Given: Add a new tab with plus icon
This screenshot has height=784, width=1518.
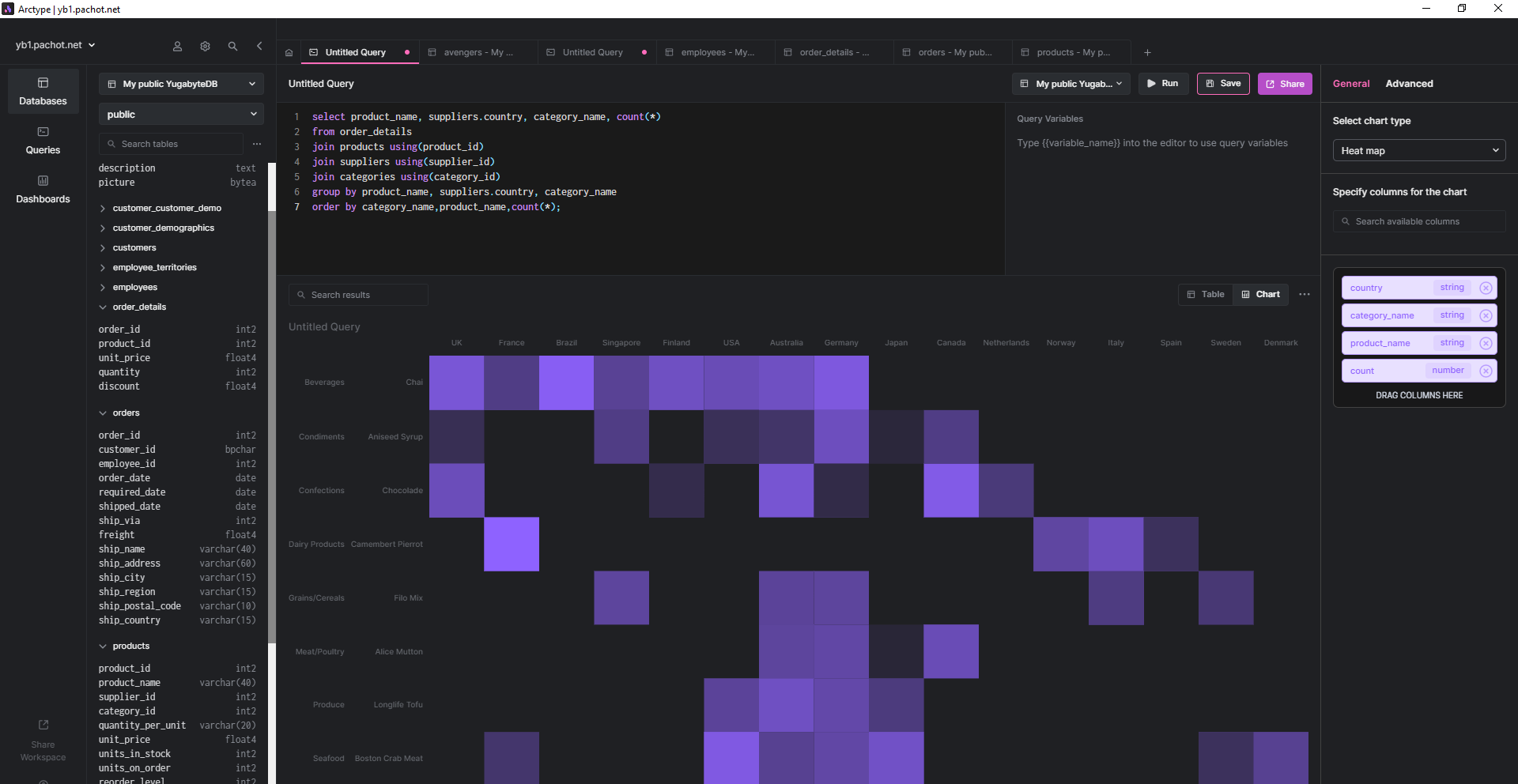Looking at the screenshot, I should pyautogui.click(x=1147, y=53).
